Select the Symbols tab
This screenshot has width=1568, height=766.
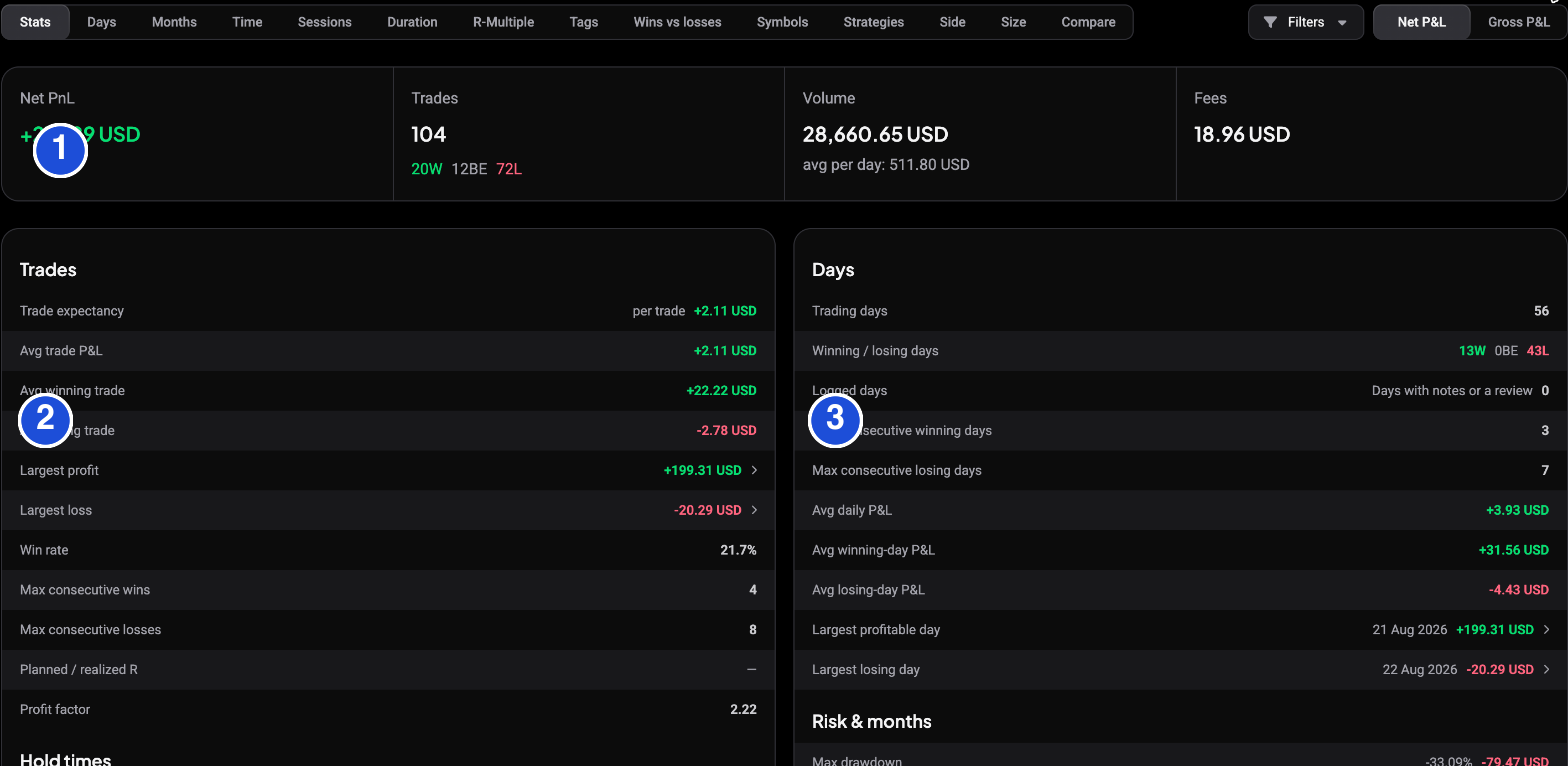click(782, 22)
